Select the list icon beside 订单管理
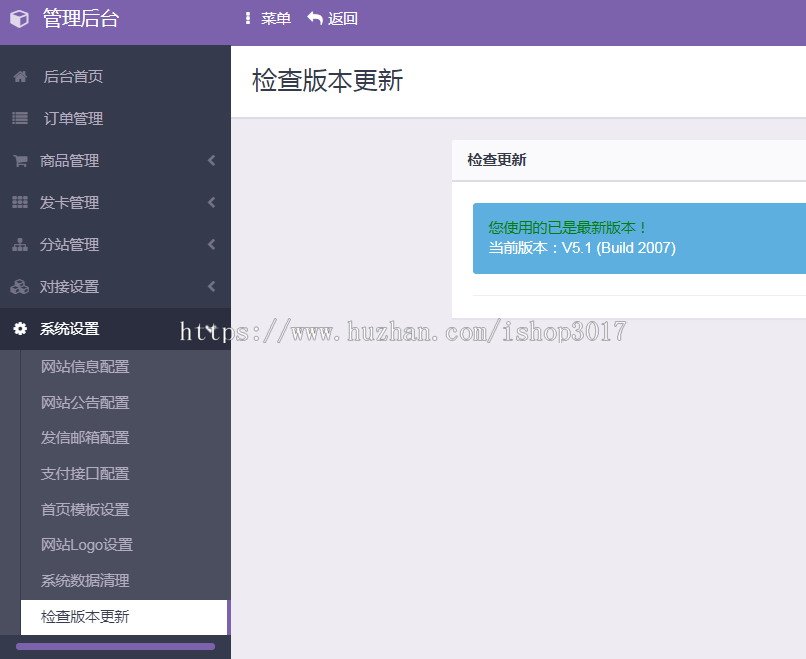Image resolution: width=806 pixels, height=659 pixels. tap(19, 118)
